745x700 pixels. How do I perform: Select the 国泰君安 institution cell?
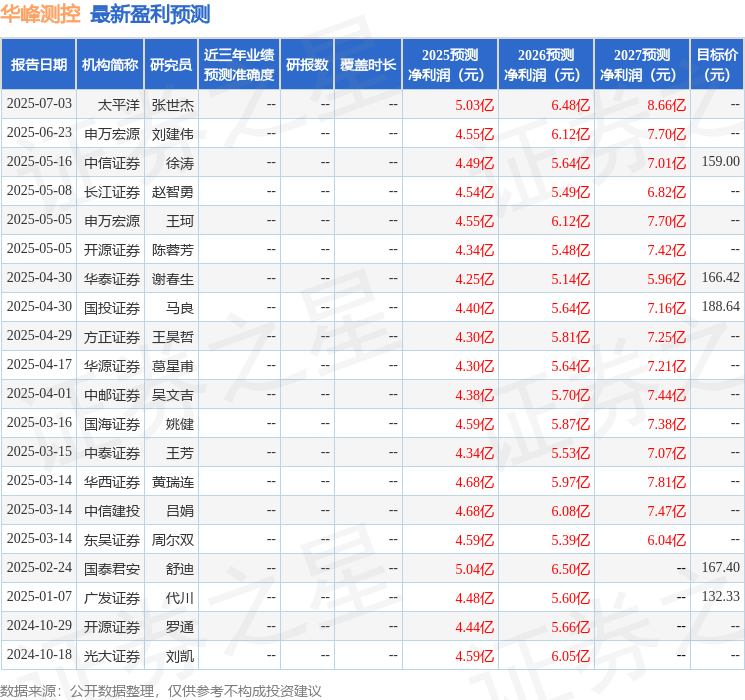pos(112,569)
